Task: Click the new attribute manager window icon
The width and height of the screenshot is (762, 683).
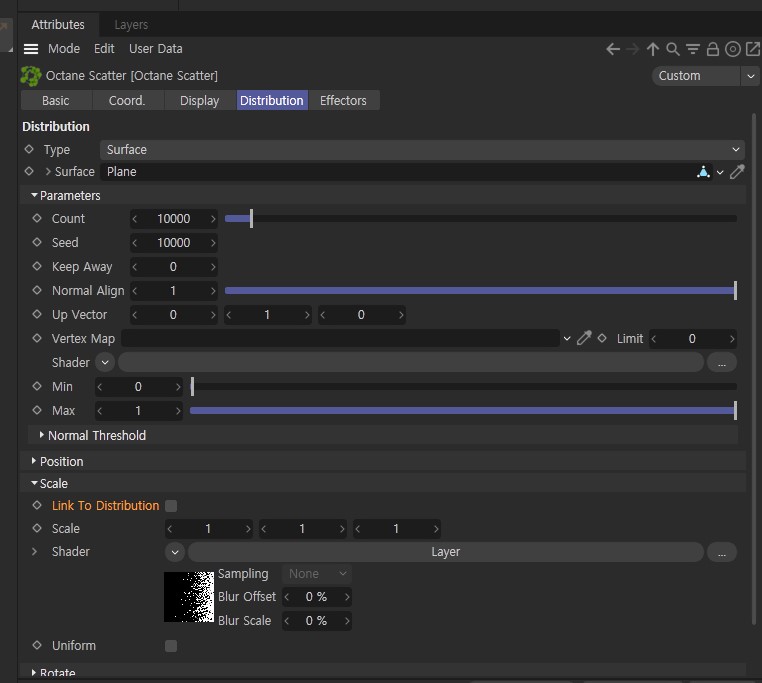Action: tap(752, 49)
